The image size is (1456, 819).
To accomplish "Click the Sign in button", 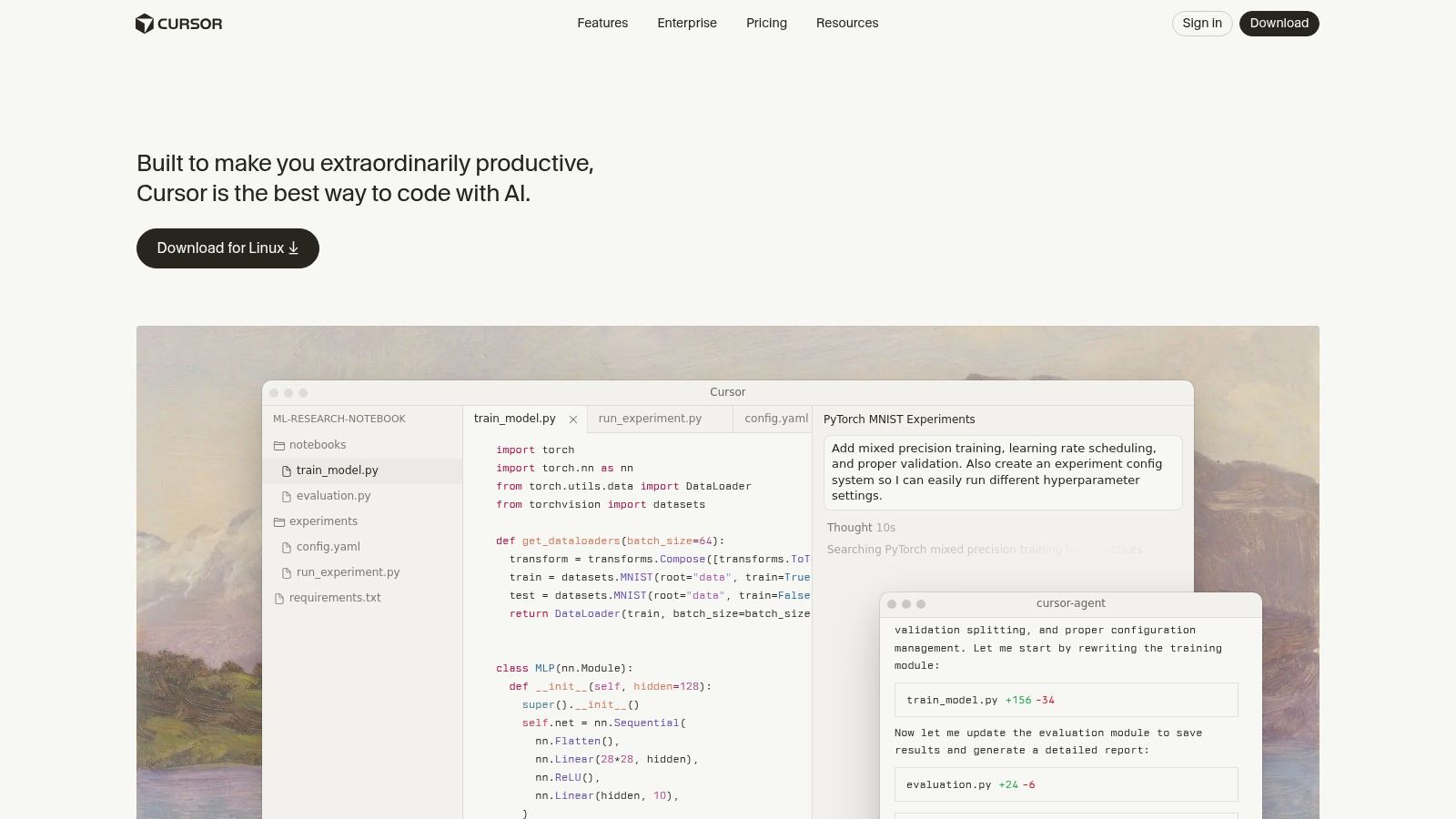I will [x=1201, y=24].
